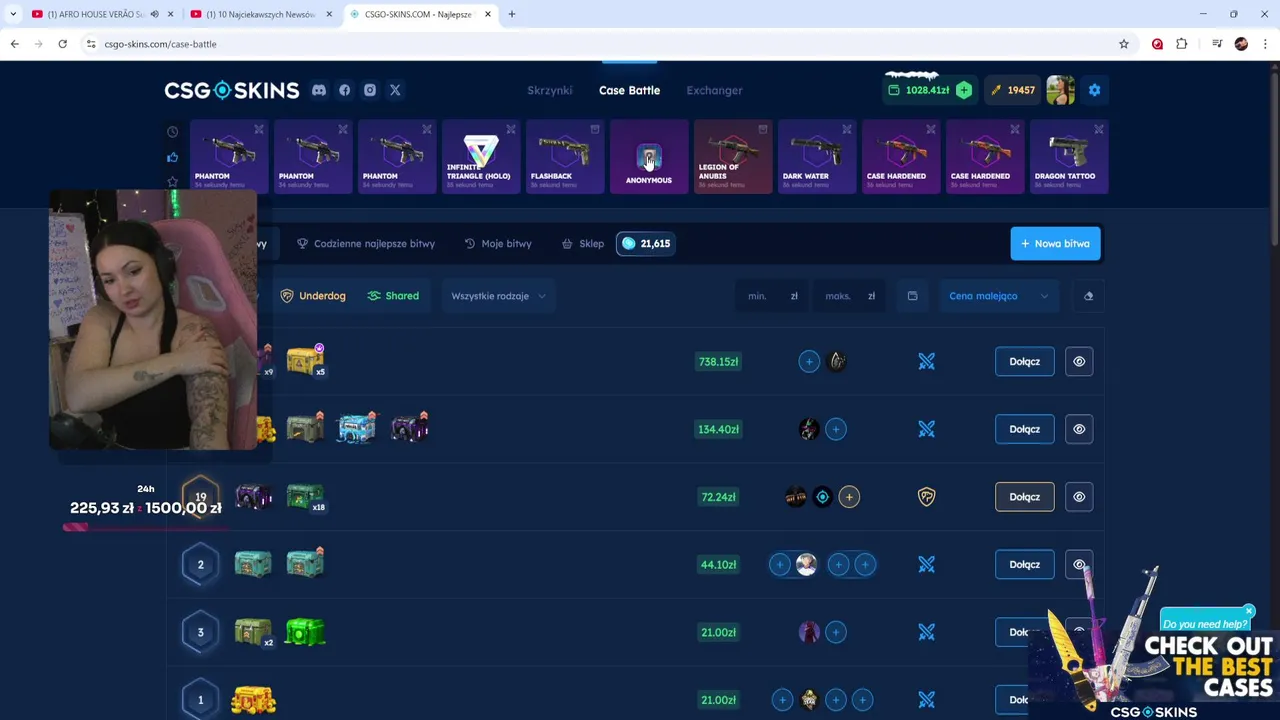Watch the 134.40zł battle via eye icon

click(1079, 429)
